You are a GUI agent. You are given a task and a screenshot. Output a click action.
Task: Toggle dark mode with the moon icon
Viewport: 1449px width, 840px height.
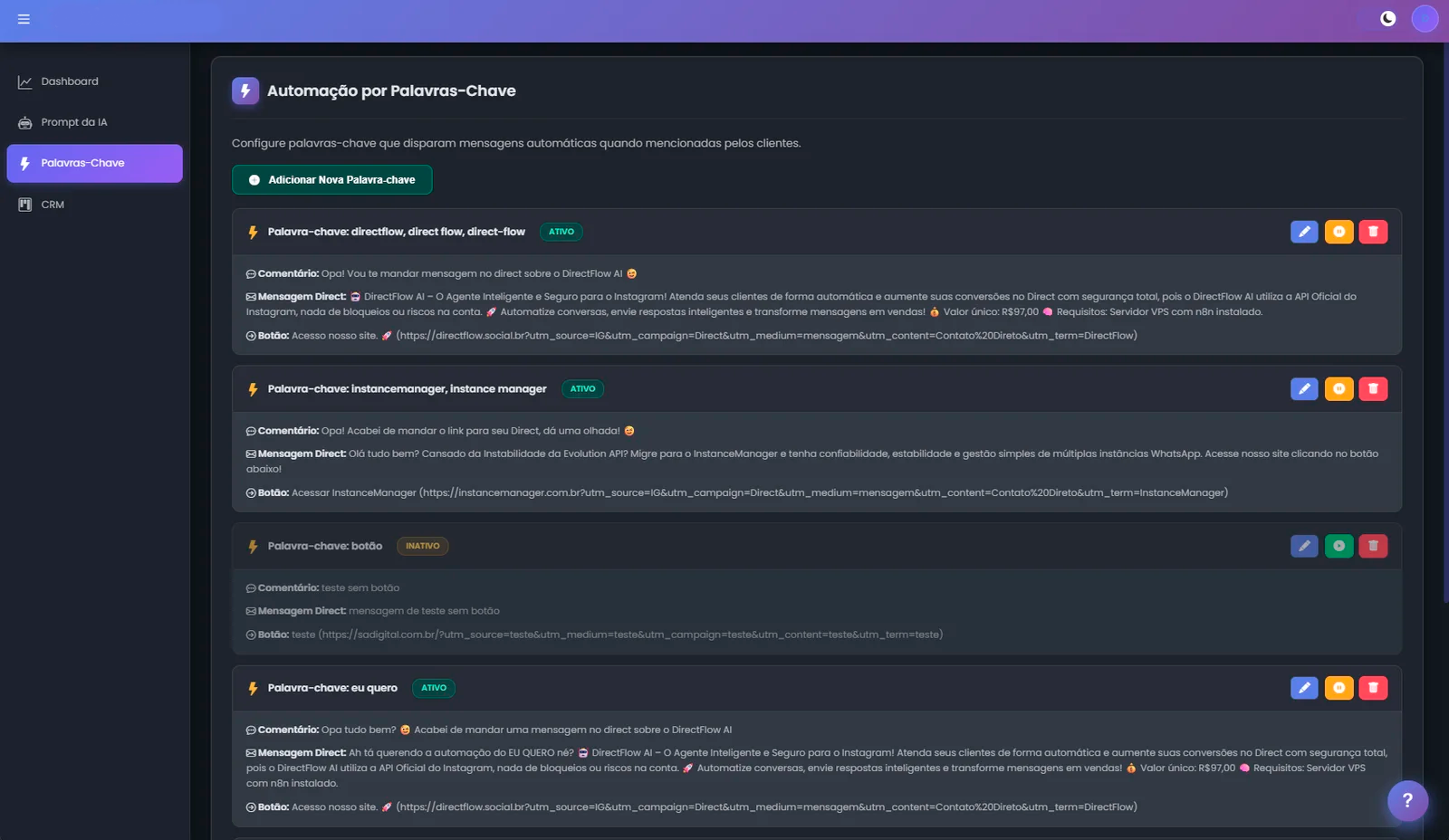[x=1387, y=17]
